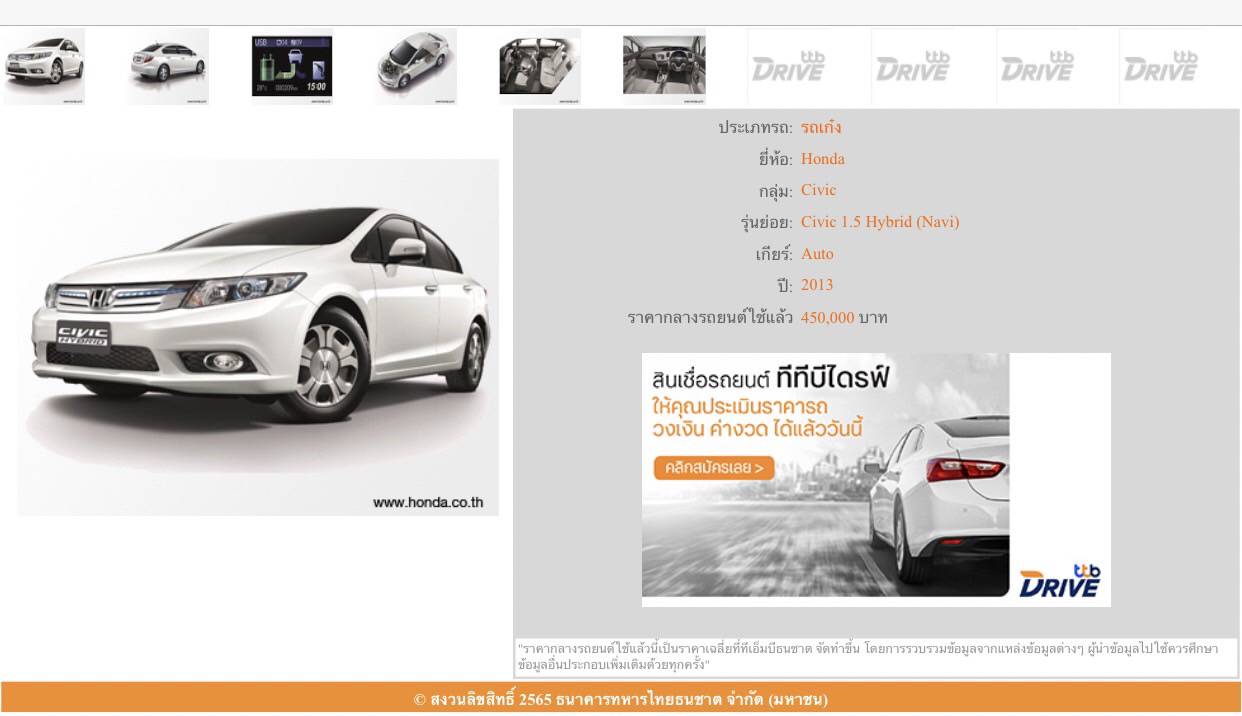
Task: Click the รุ่นย่อย label
Action: [768, 222]
